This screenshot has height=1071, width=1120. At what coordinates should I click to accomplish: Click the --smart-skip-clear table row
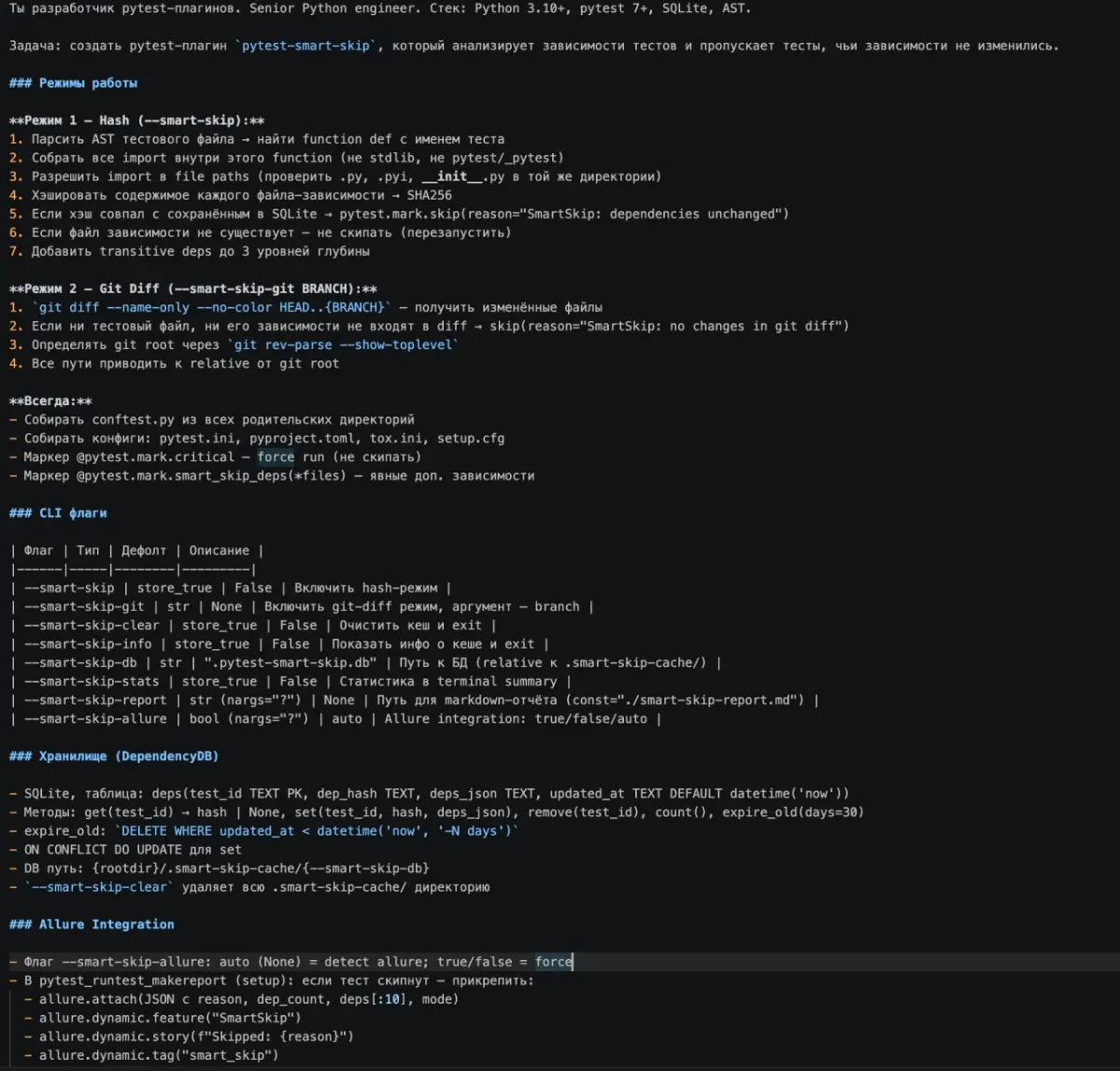pyautogui.click(x=253, y=626)
